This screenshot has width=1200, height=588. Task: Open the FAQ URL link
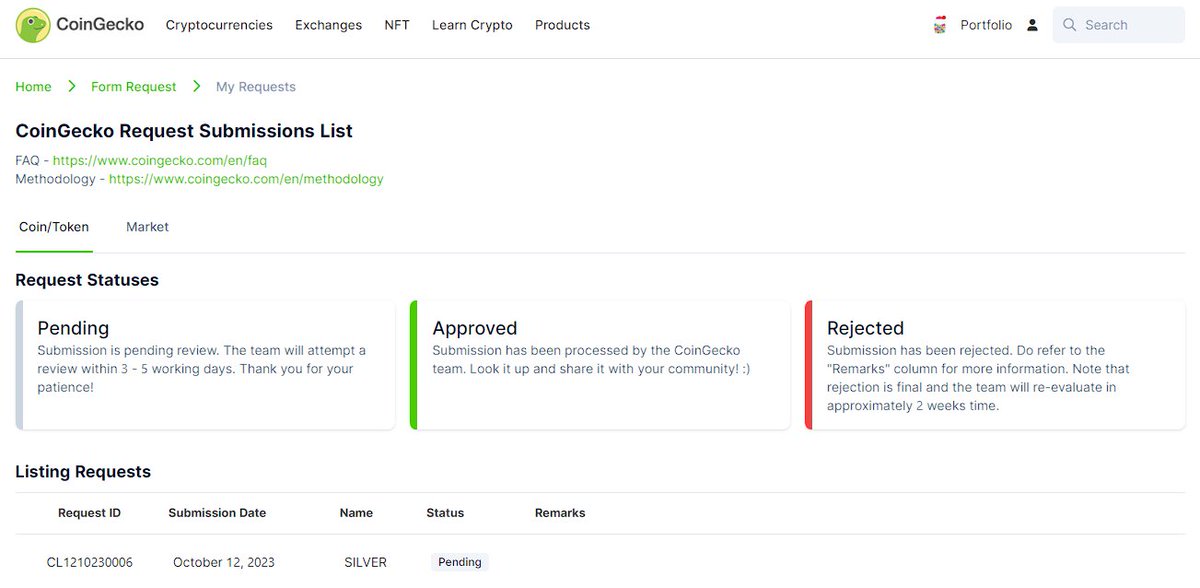coord(160,160)
